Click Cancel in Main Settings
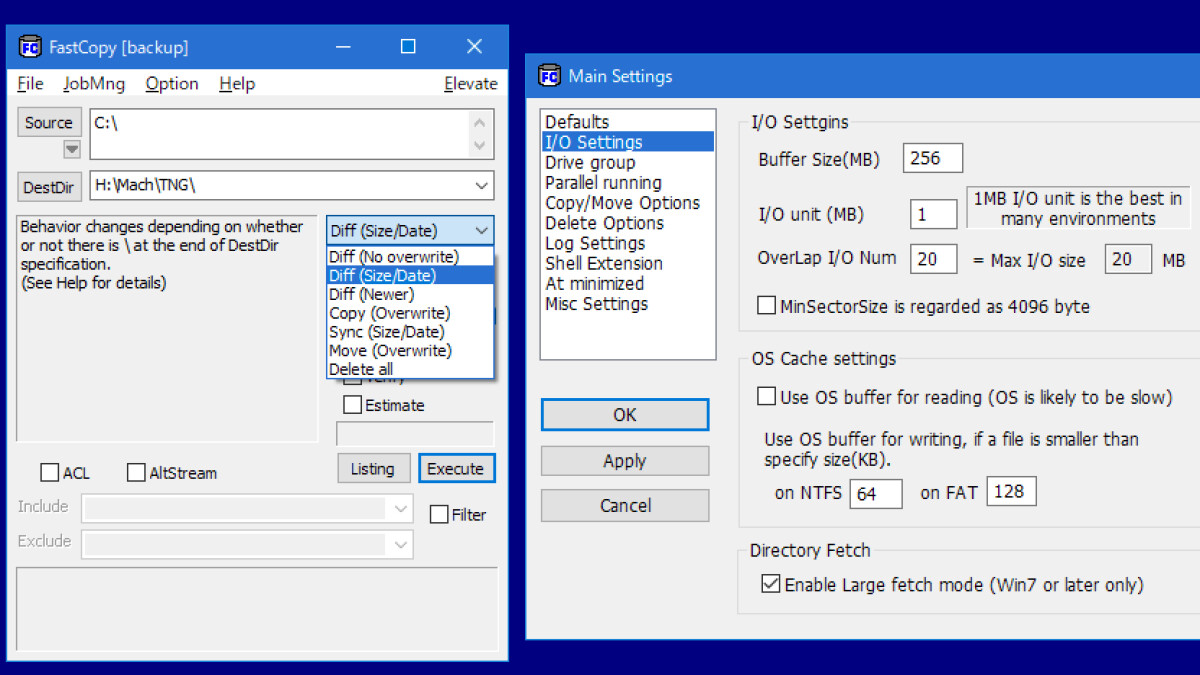Viewport: 1200px width, 675px height. tap(625, 506)
